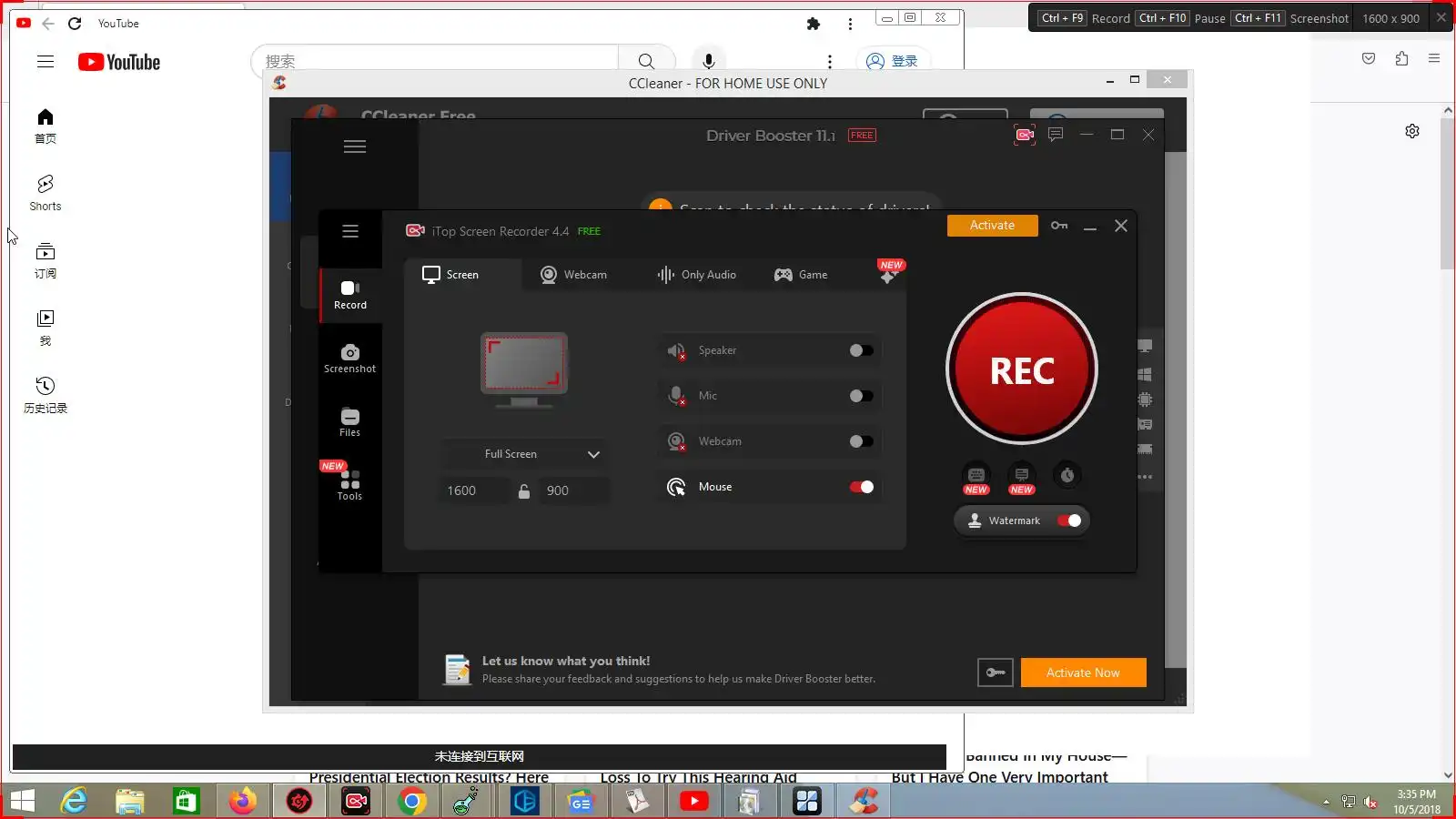Screen dimensions: 1456x819
Task: Open the YouTube settings three-dot menu
Action: (829, 62)
